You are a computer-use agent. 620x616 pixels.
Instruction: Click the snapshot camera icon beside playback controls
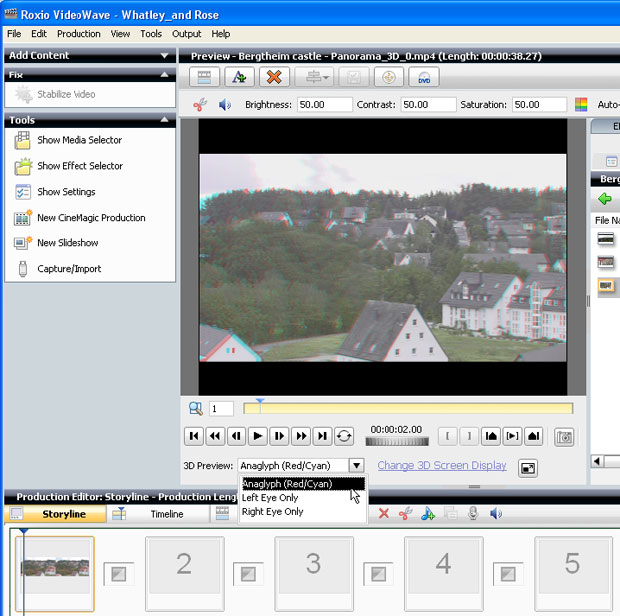[x=564, y=436]
